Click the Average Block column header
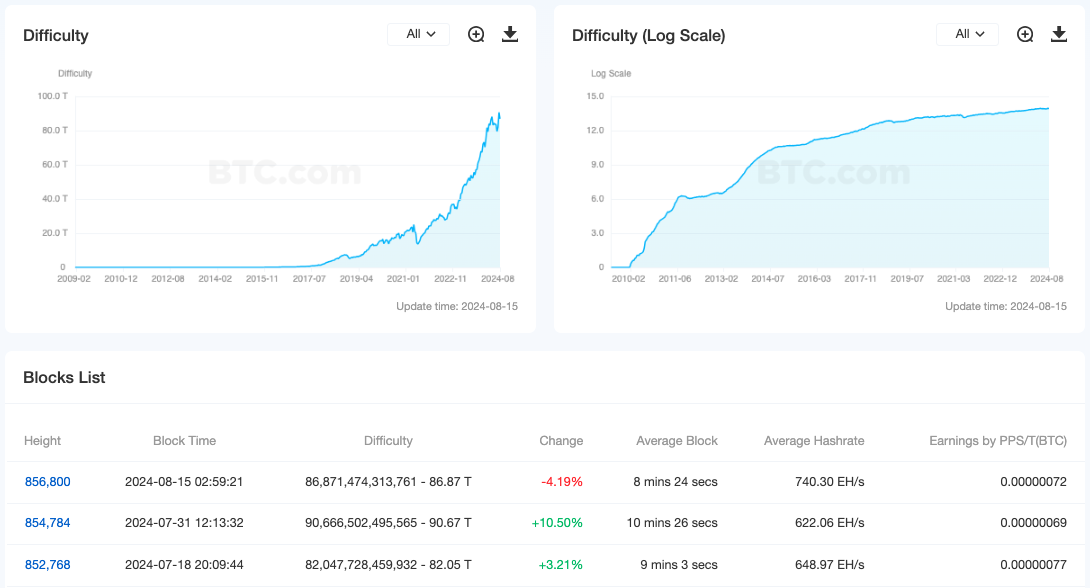 (677, 441)
